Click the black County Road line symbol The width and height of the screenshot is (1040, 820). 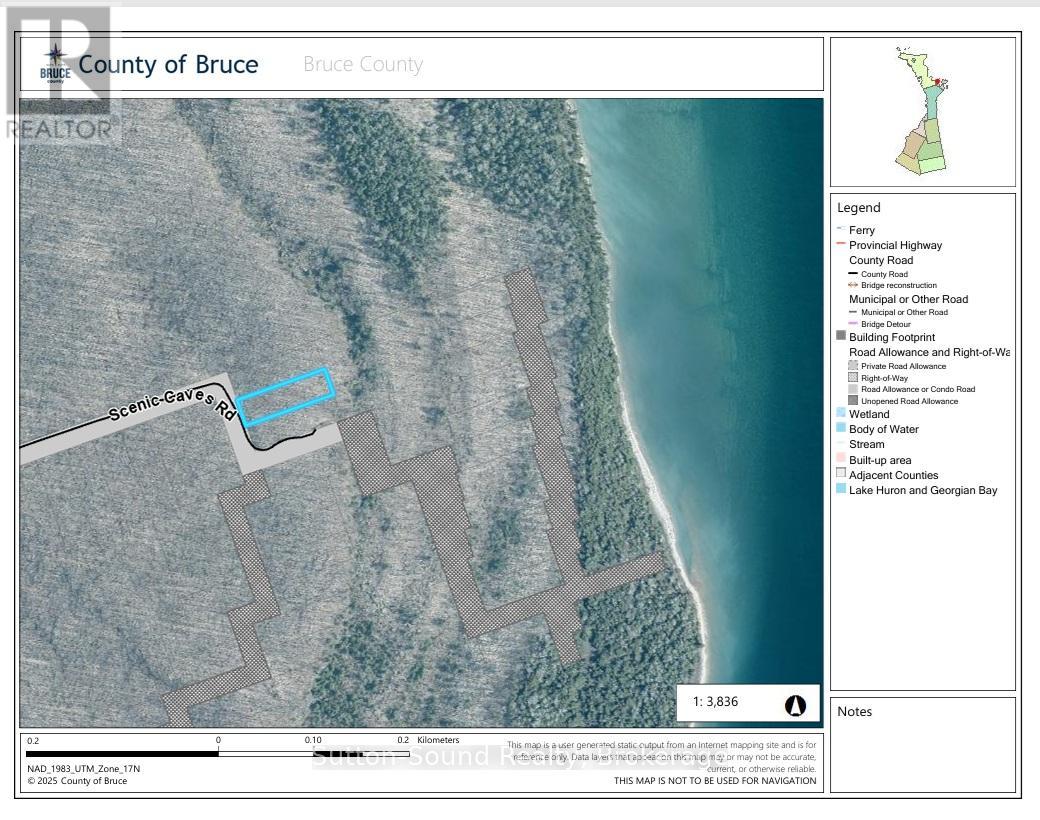pos(853,274)
